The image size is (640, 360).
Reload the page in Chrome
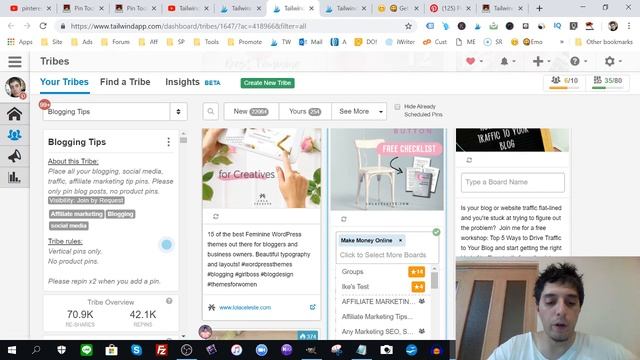[x=43, y=26]
